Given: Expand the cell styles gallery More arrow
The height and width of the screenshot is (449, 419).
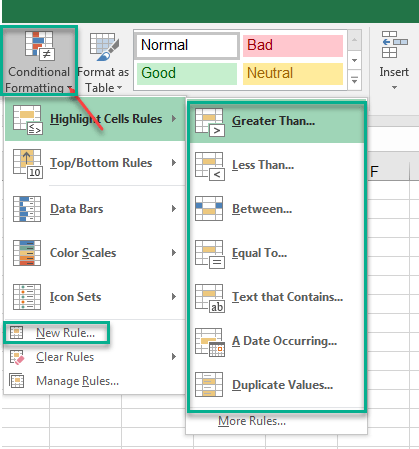Looking at the screenshot, I should click(355, 80).
